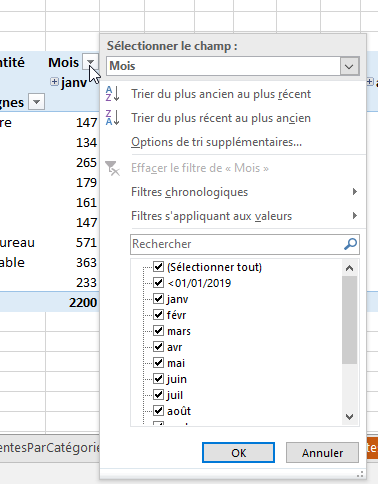Sort from newest to oldest (Z-A icon)
Viewport: 378px width, 484px height.
pyautogui.click(x=112, y=118)
